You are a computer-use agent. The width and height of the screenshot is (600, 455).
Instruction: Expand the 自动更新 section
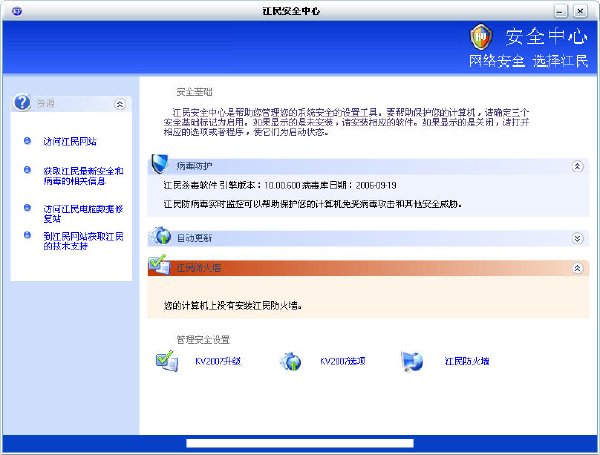pyautogui.click(x=577, y=238)
